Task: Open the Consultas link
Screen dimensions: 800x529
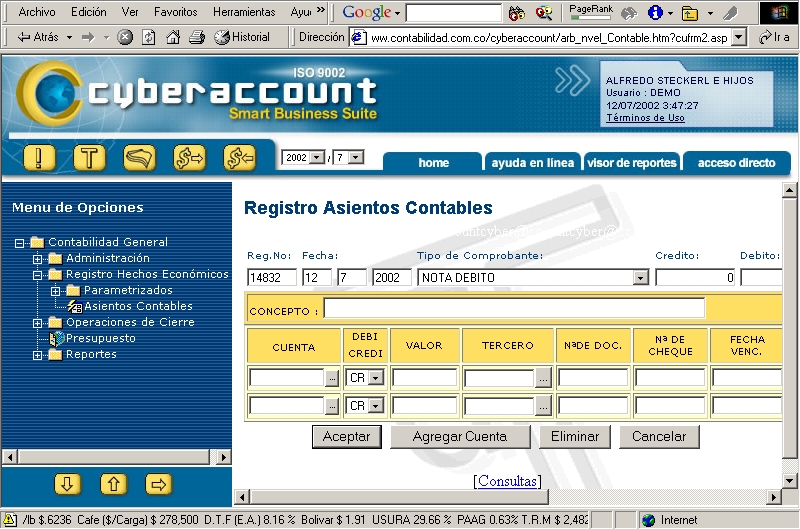Action: coord(507,481)
